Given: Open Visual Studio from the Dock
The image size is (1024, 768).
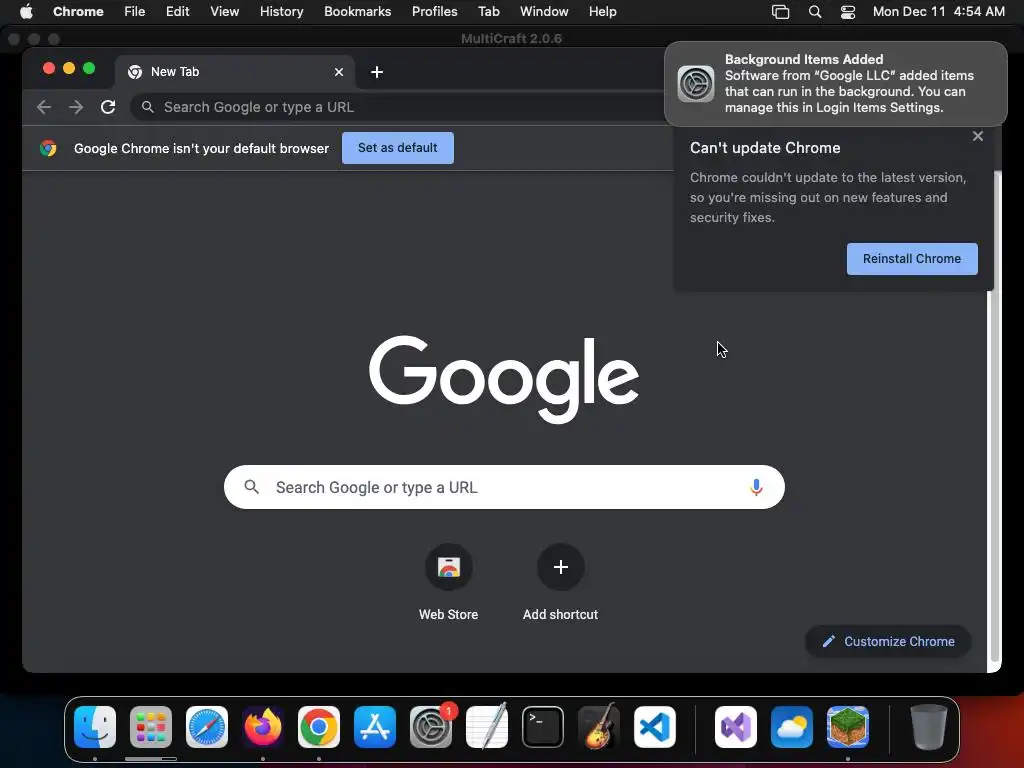Looking at the screenshot, I should 736,727.
